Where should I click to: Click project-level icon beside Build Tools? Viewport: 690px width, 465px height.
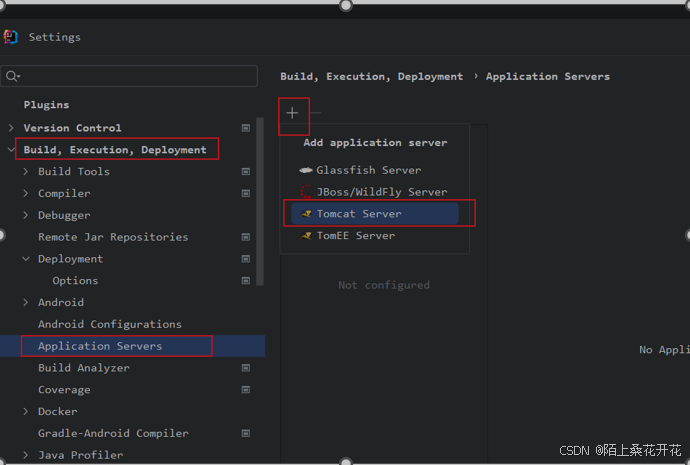pos(246,172)
